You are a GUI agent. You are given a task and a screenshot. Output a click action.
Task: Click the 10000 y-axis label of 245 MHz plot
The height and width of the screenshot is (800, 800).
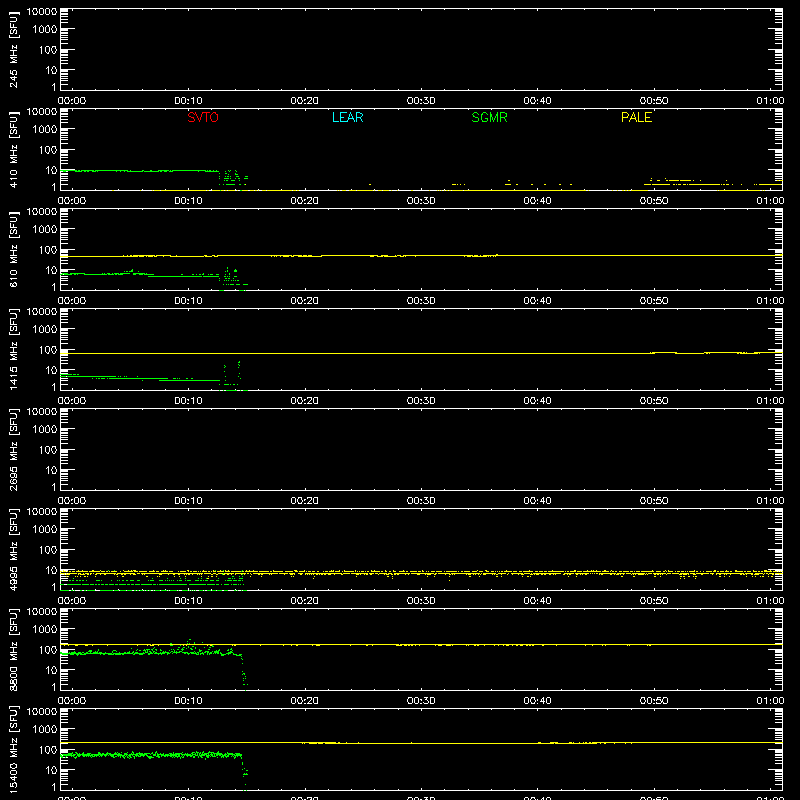pos(42,12)
